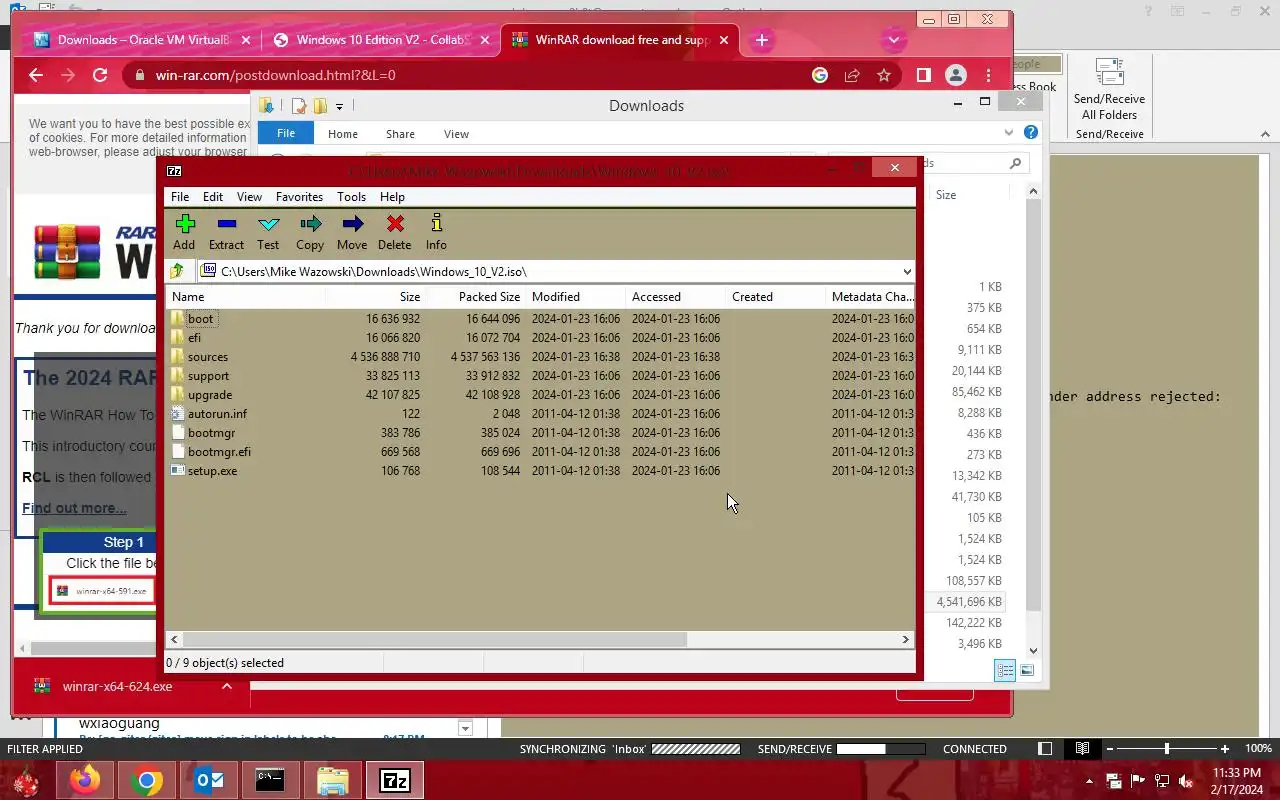Open File Explorer from the taskbar

tap(332, 780)
